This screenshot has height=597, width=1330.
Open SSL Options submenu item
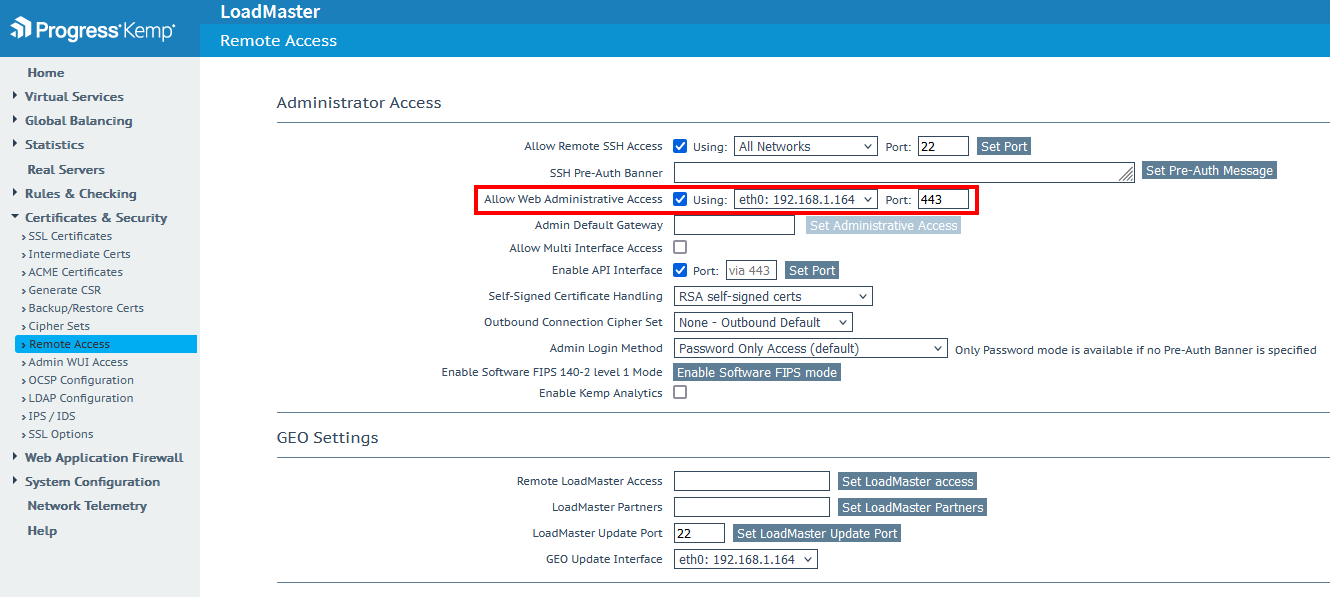61,434
